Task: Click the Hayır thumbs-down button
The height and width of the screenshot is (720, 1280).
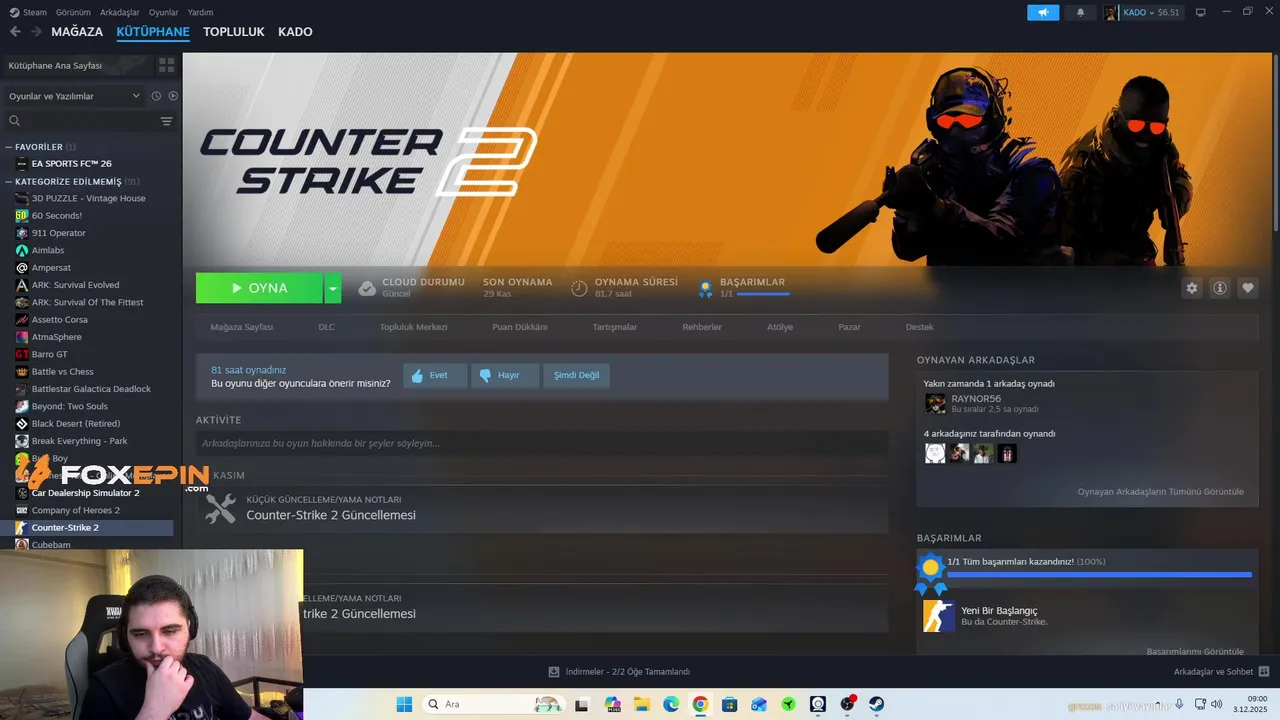Action: [x=505, y=375]
